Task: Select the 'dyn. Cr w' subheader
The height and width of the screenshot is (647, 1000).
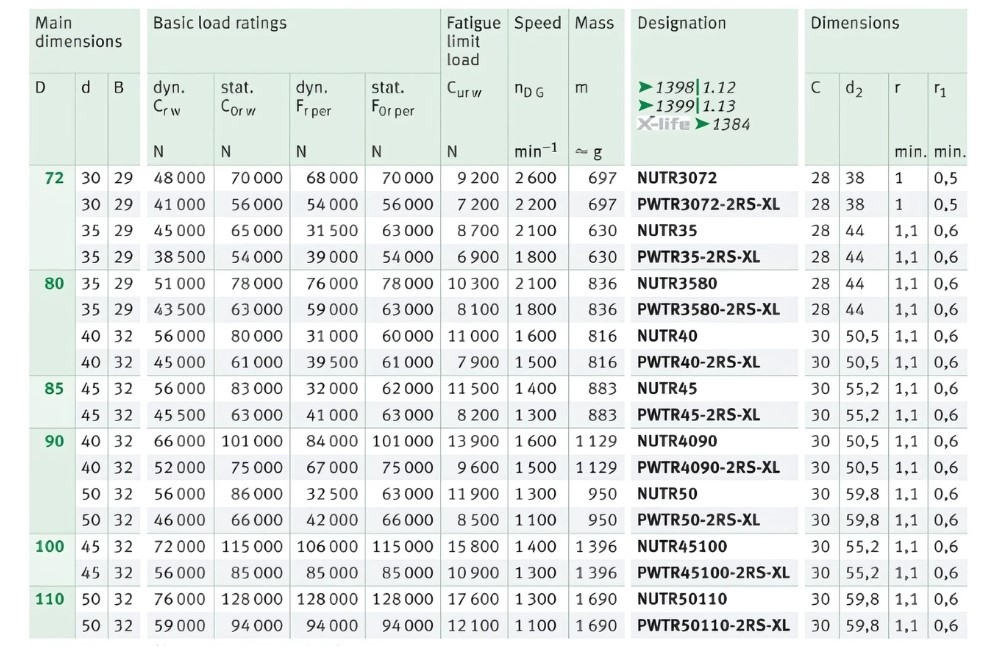Action: [x=169, y=98]
